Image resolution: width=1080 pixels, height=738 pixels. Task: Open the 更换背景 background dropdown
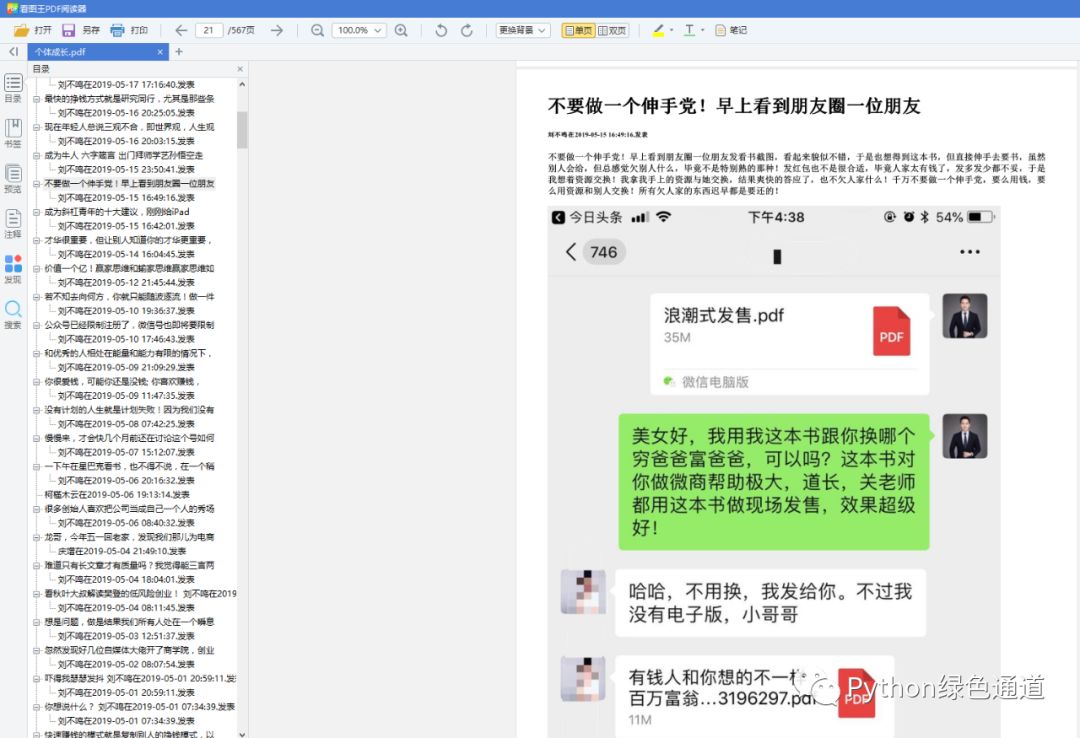523,30
